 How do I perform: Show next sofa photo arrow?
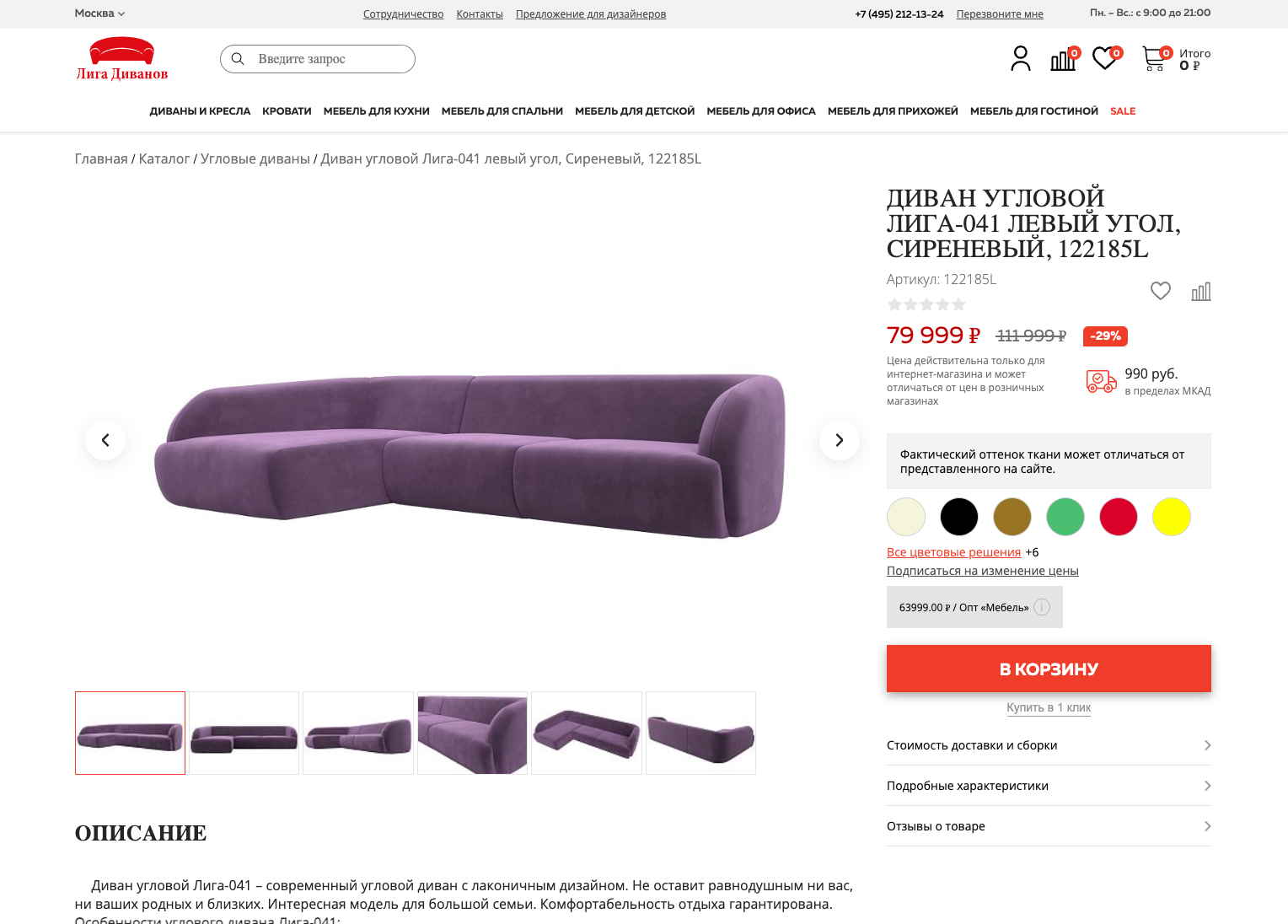click(x=840, y=440)
